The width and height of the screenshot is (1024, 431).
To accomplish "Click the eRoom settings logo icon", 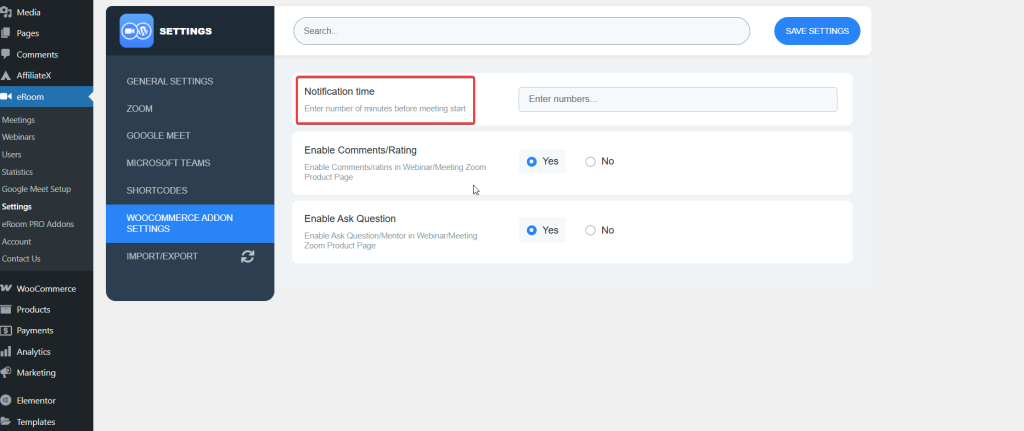I will [136, 31].
